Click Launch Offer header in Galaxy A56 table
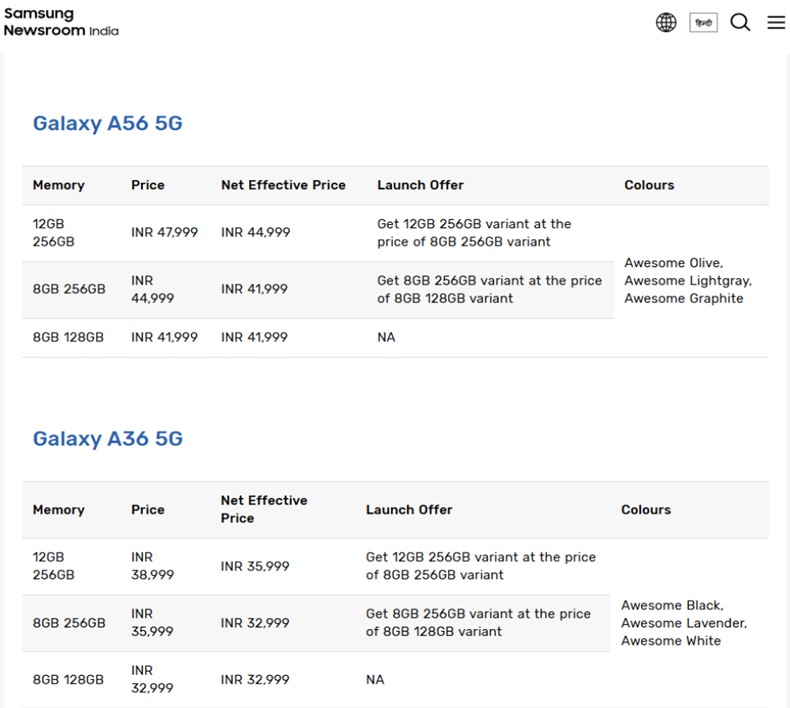Viewport: 790px width, 708px height. [420, 185]
